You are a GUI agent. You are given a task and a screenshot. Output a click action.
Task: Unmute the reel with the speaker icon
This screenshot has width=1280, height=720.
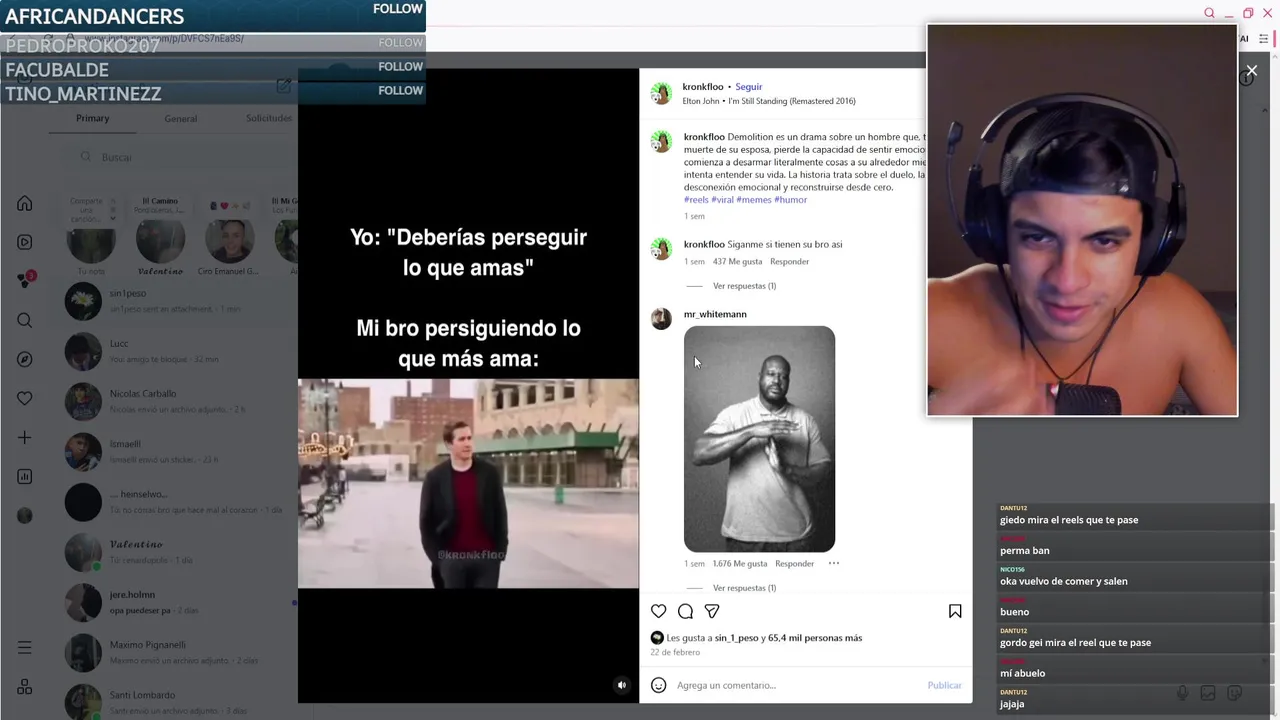tap(621, 685)
